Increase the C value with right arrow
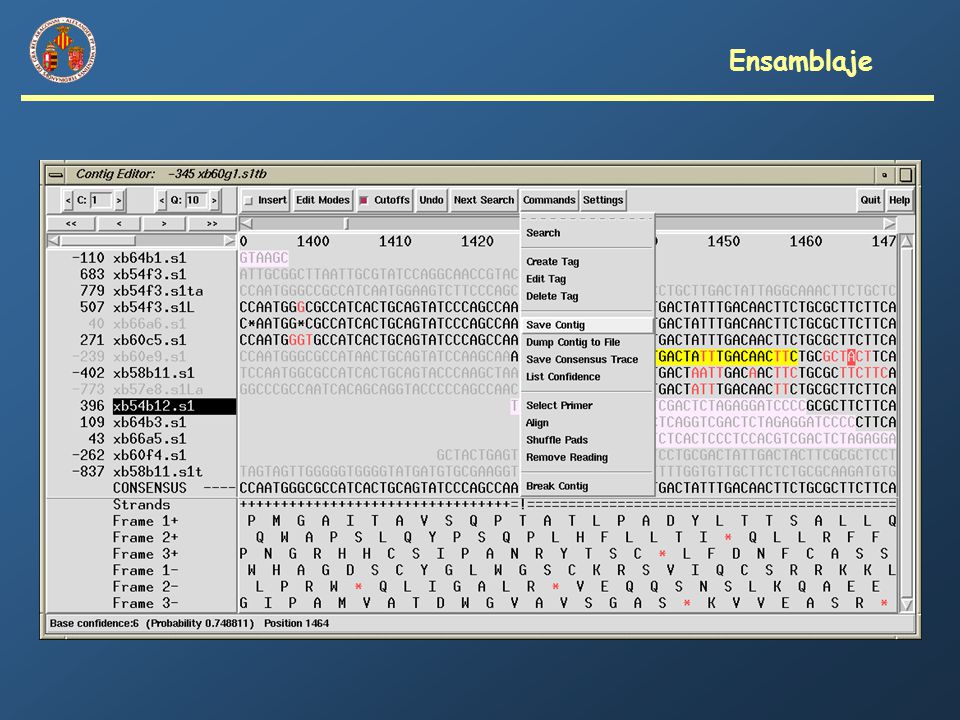 pyautogui.click(x=119, y=200)
